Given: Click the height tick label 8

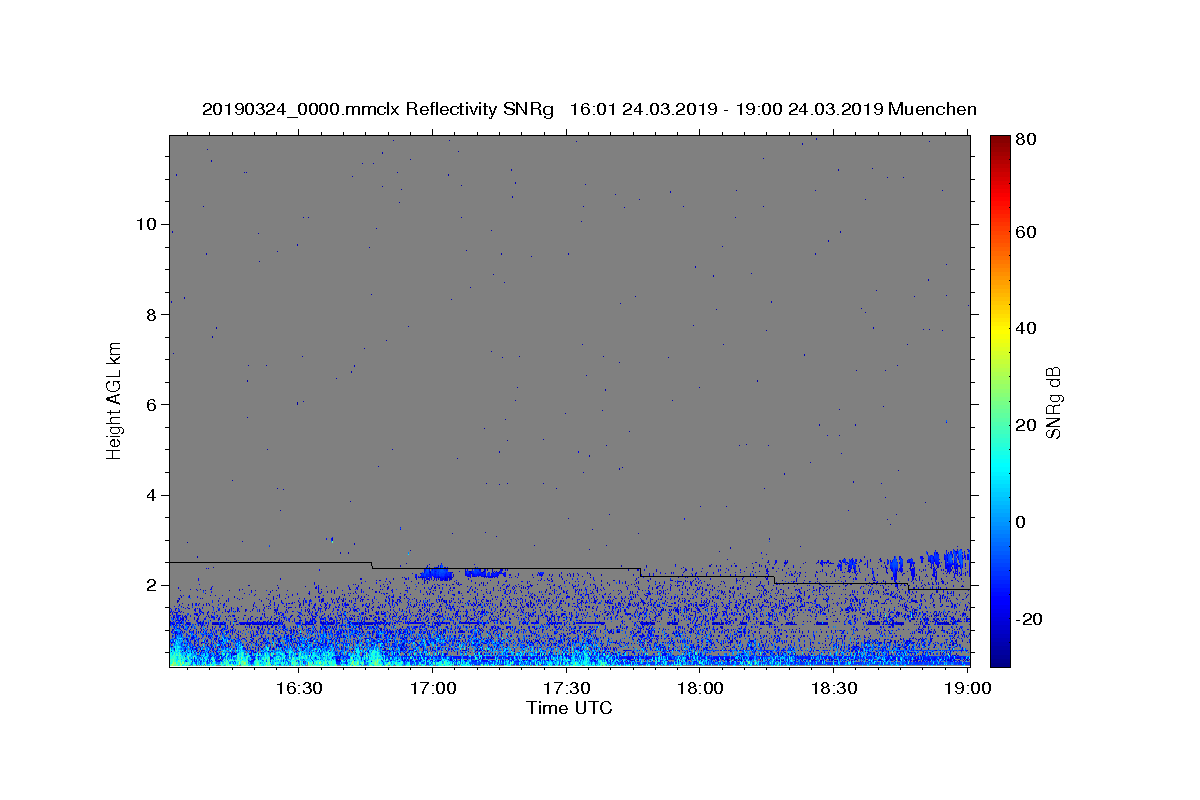Looking at the screenshot, I should click(x=152, y=314).
